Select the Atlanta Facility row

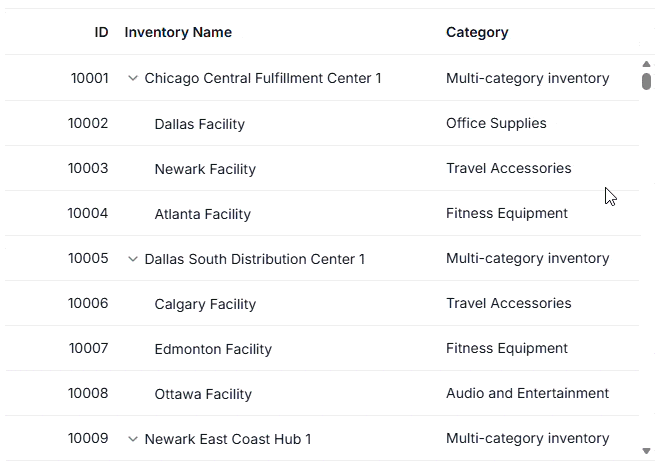[322, 213]
